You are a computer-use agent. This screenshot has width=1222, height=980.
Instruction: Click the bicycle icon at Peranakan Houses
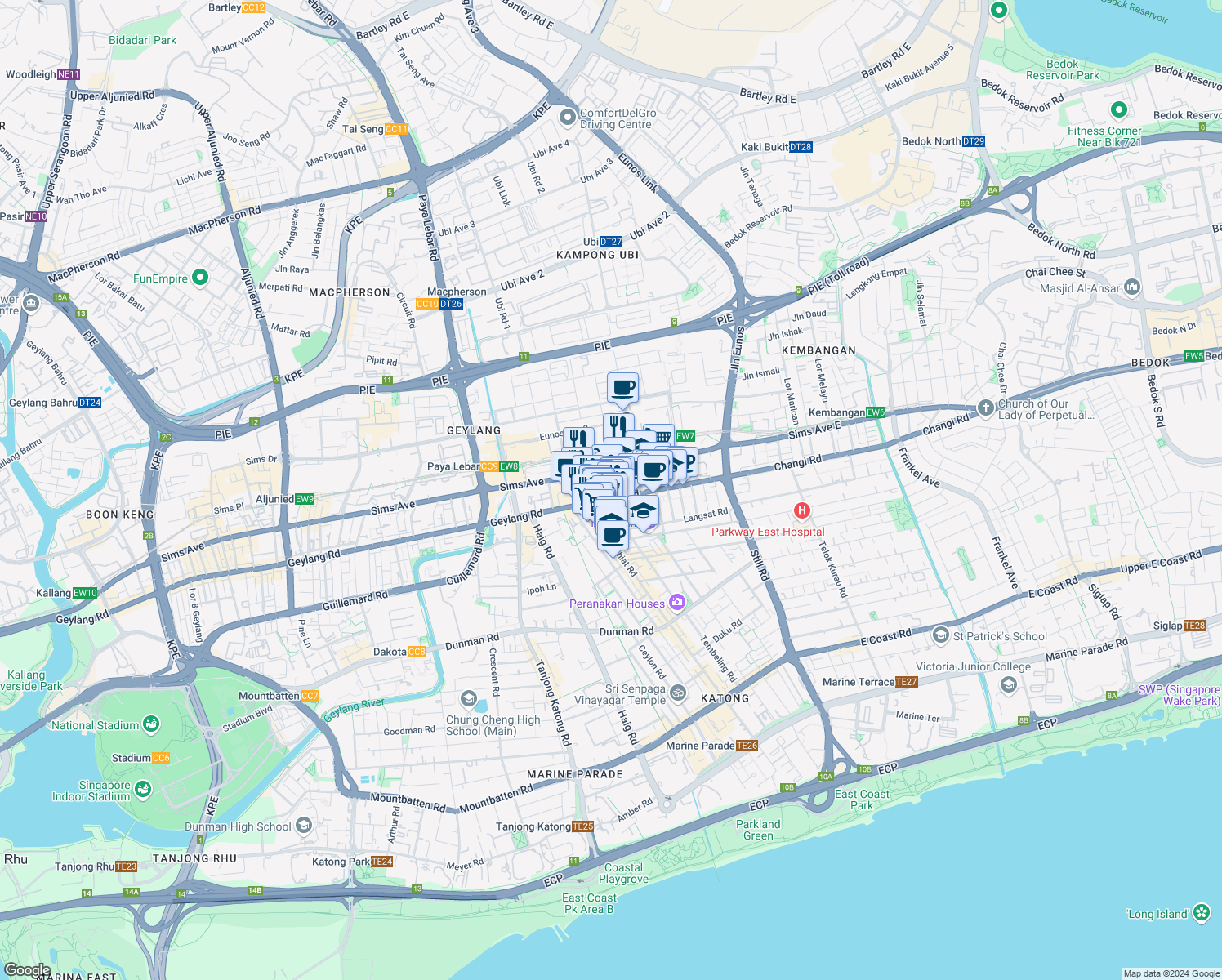pos(678,603)
